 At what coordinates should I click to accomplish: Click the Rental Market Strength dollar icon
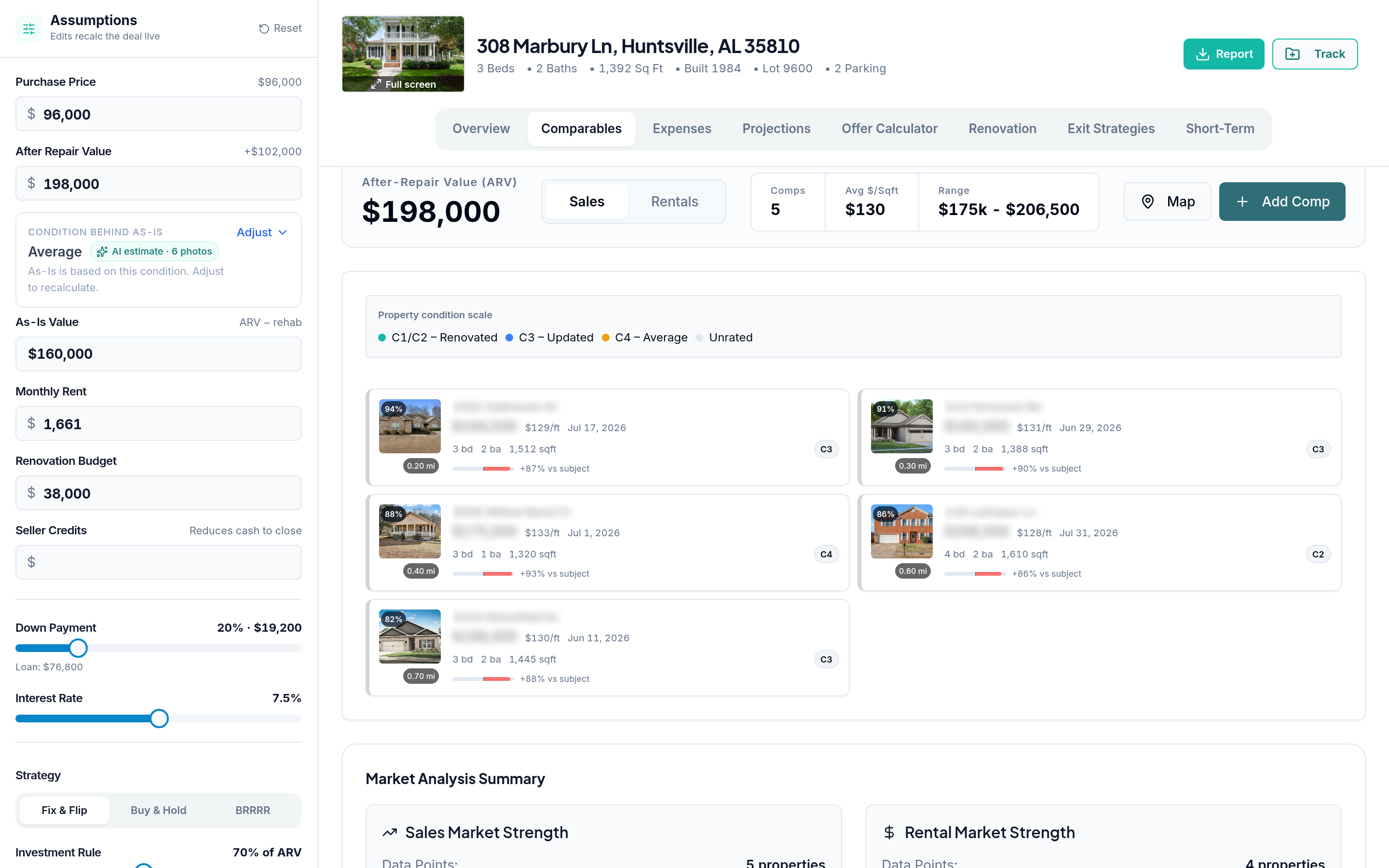(x=888, y=832)
